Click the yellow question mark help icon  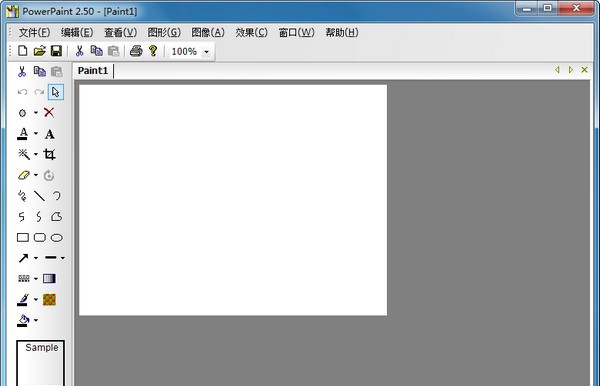[153, 51]
